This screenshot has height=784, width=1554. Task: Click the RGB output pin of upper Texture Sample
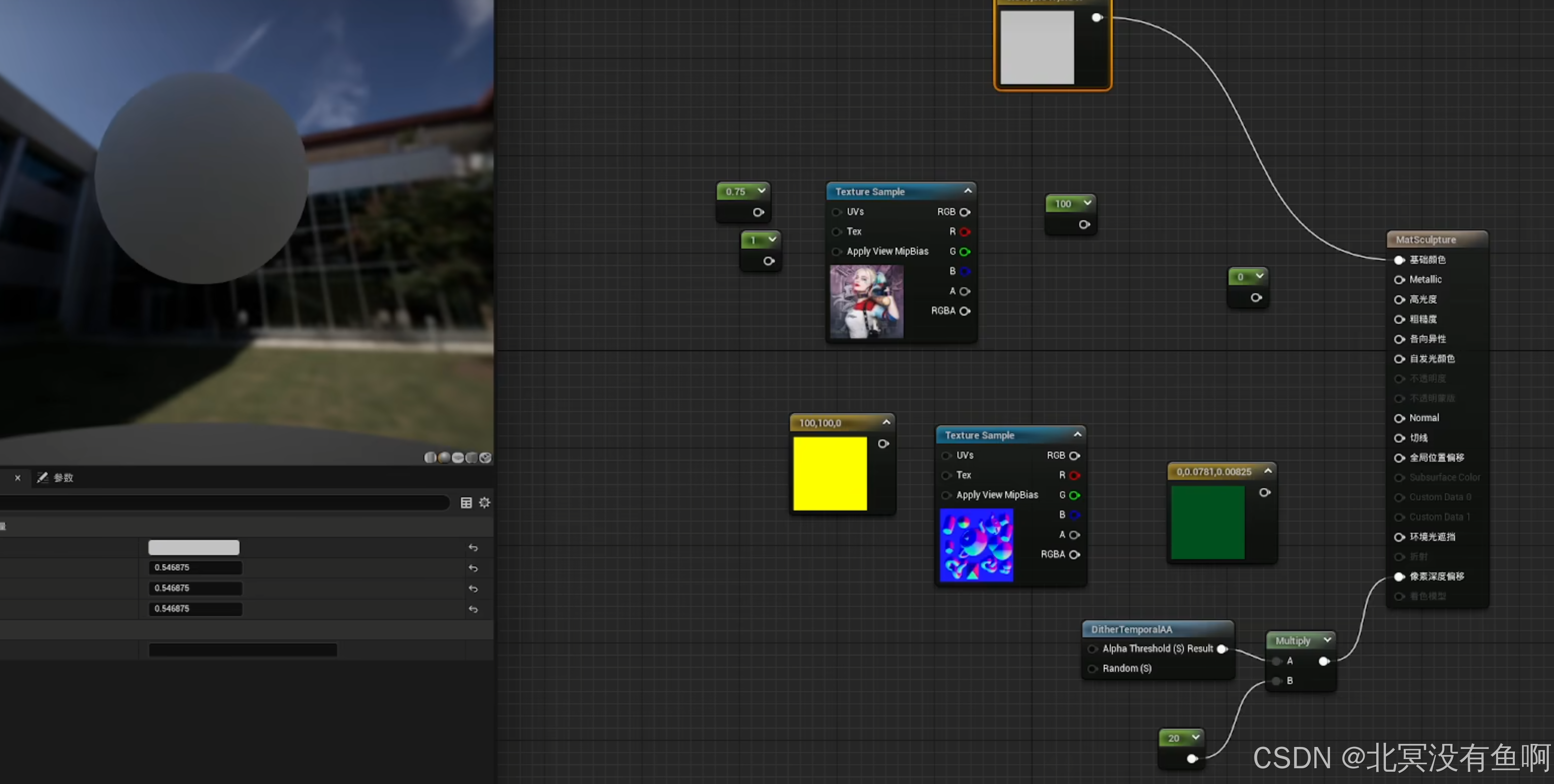pos(965,212)
